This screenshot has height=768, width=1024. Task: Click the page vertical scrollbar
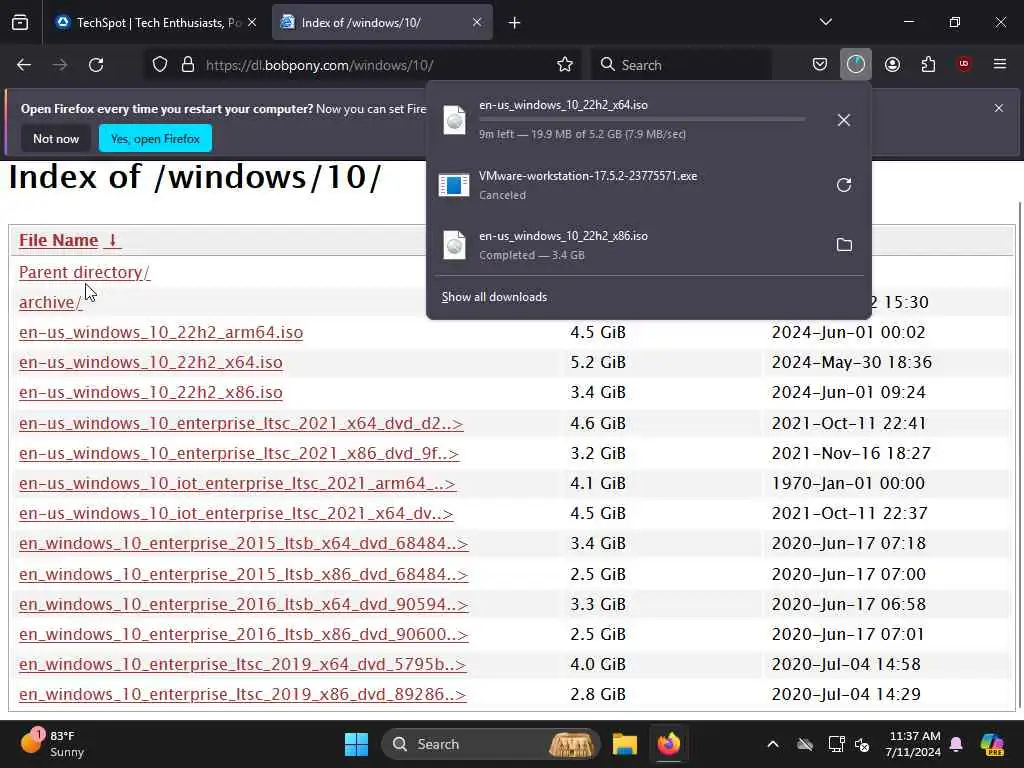coord(1019,455)
